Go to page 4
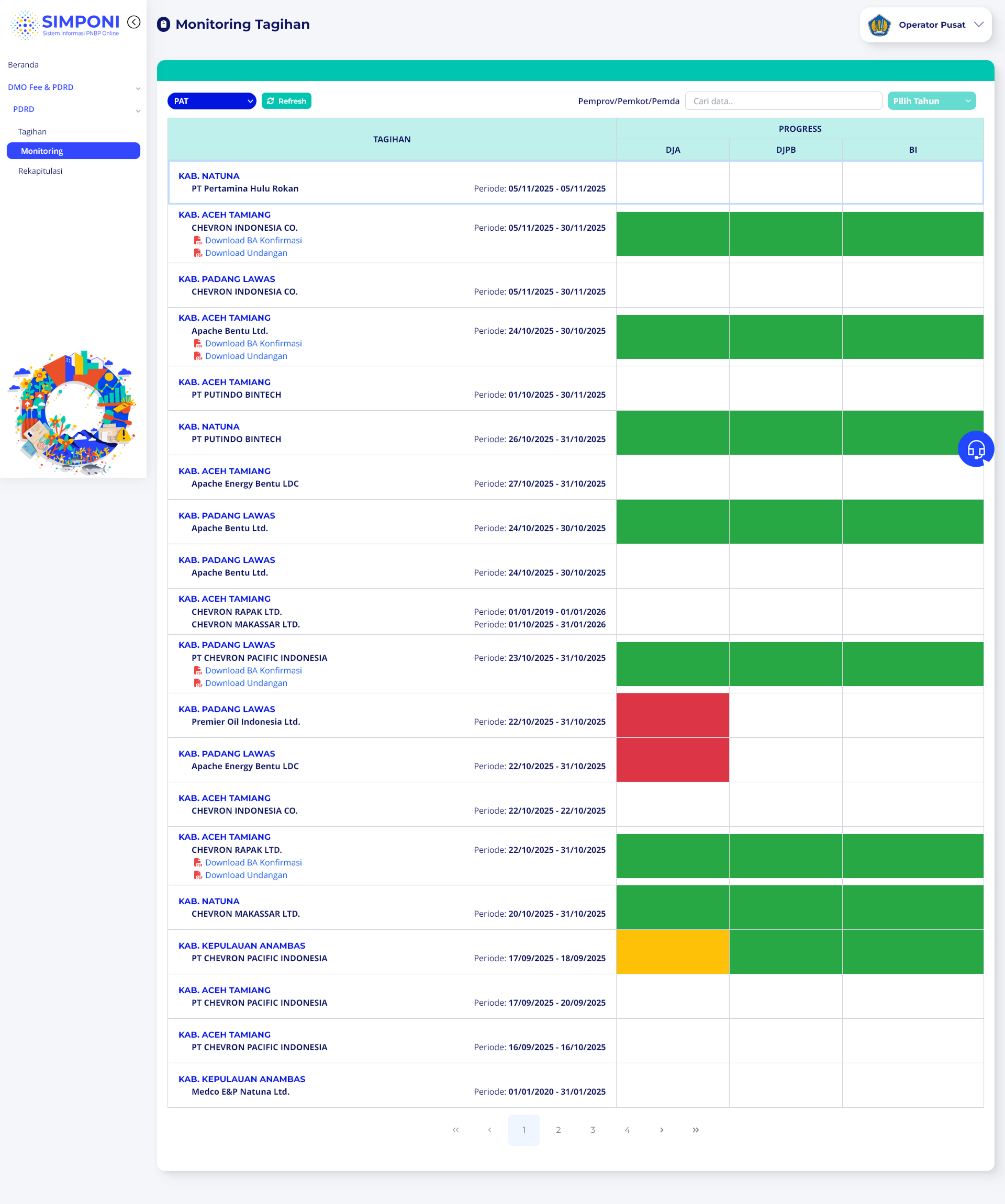Image resolution: width=1005 pixels, height=1204 pixels. (627, 1130)
